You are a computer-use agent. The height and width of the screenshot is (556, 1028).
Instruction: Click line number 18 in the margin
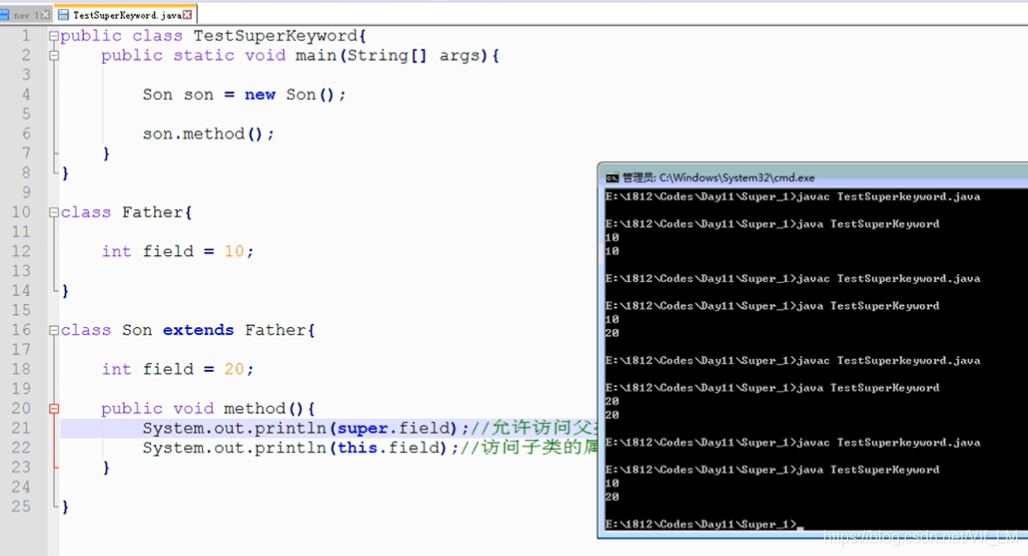[x=21, y=369]
